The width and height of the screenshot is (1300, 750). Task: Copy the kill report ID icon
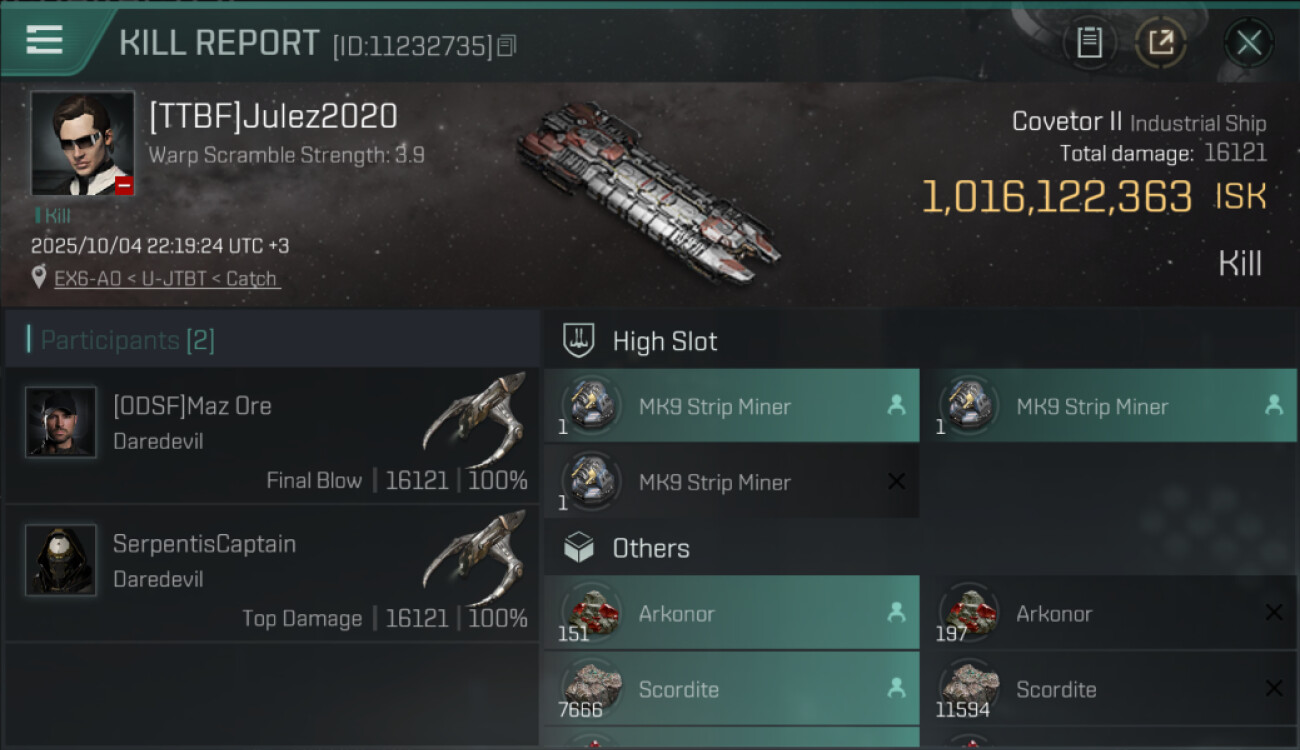[507, 46]
